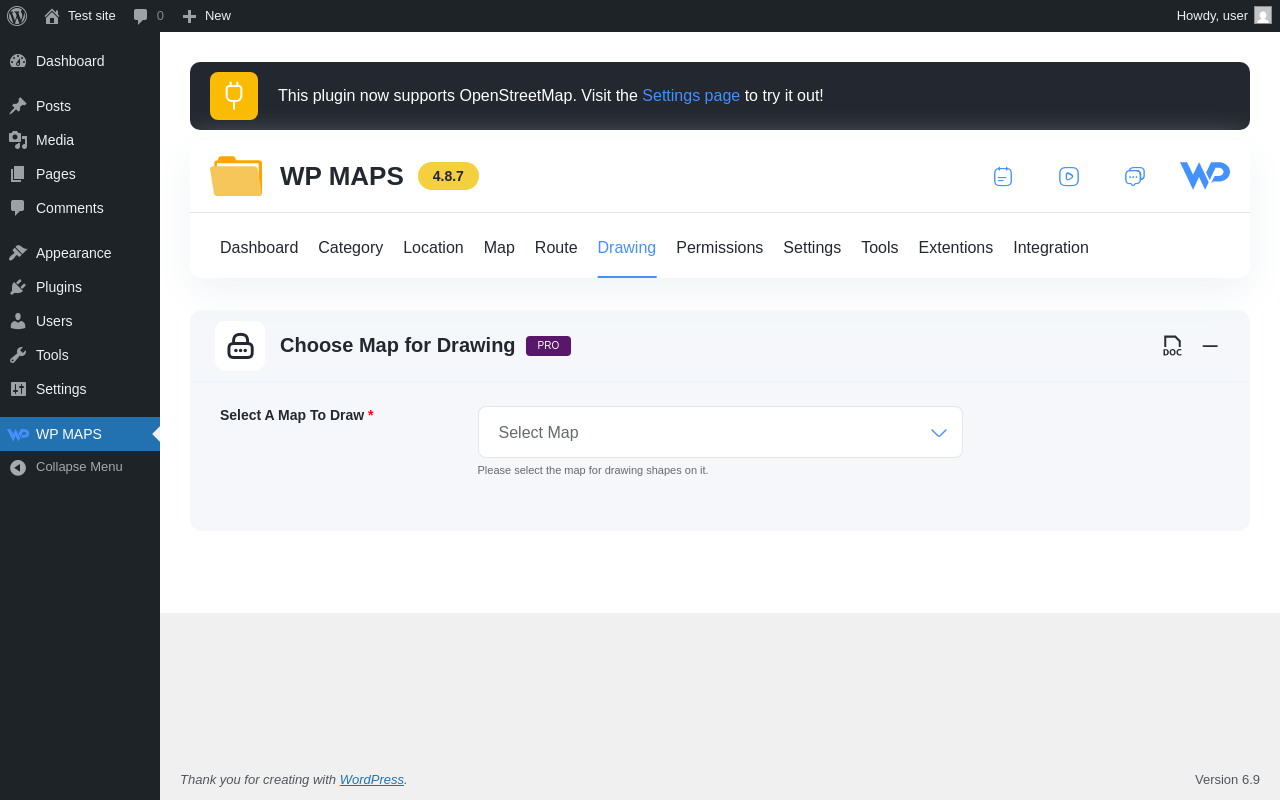Select Media from the admin menu
The height and width of the screenshot is (800, 1280).
pos(55,140)
